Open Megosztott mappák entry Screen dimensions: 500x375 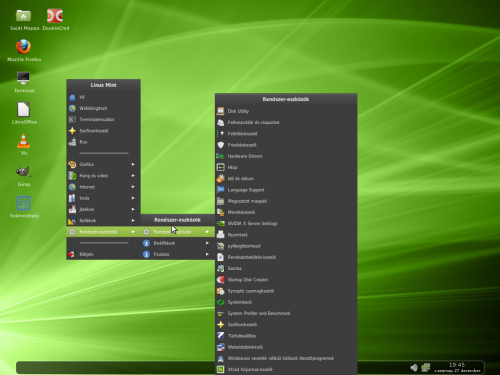pos(286,201)
